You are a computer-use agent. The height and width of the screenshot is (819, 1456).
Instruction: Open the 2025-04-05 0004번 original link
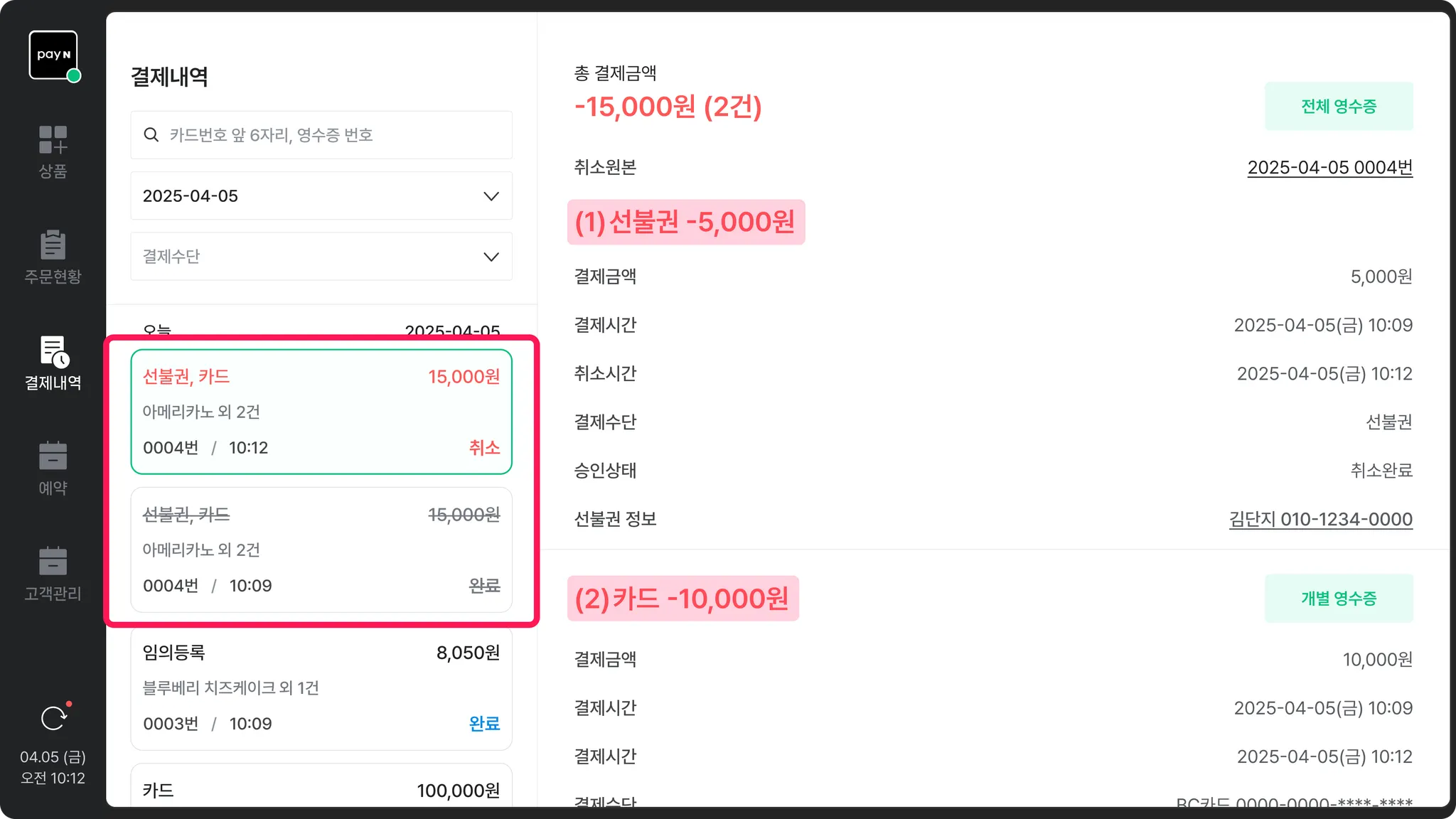pos(1329,168)
